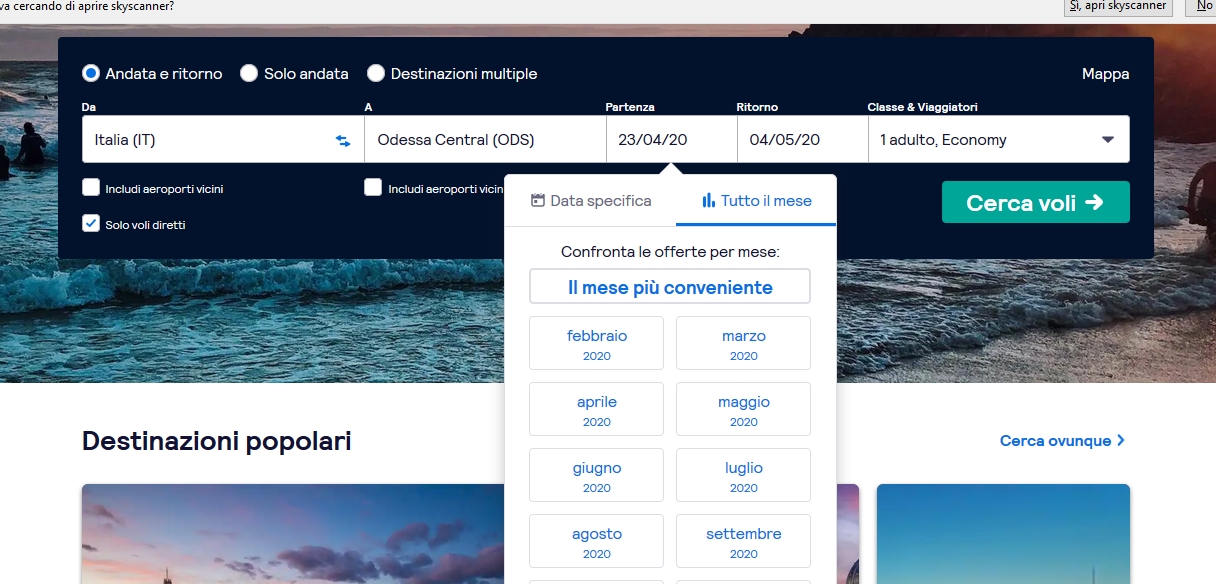Click the swap origin and destination arrows icon

343,141
